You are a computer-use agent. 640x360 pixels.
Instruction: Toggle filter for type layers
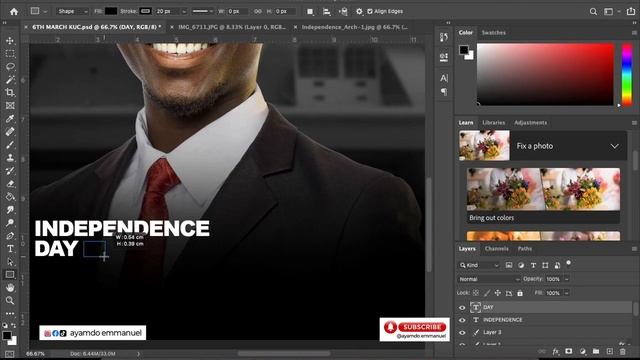pos(533,265)
